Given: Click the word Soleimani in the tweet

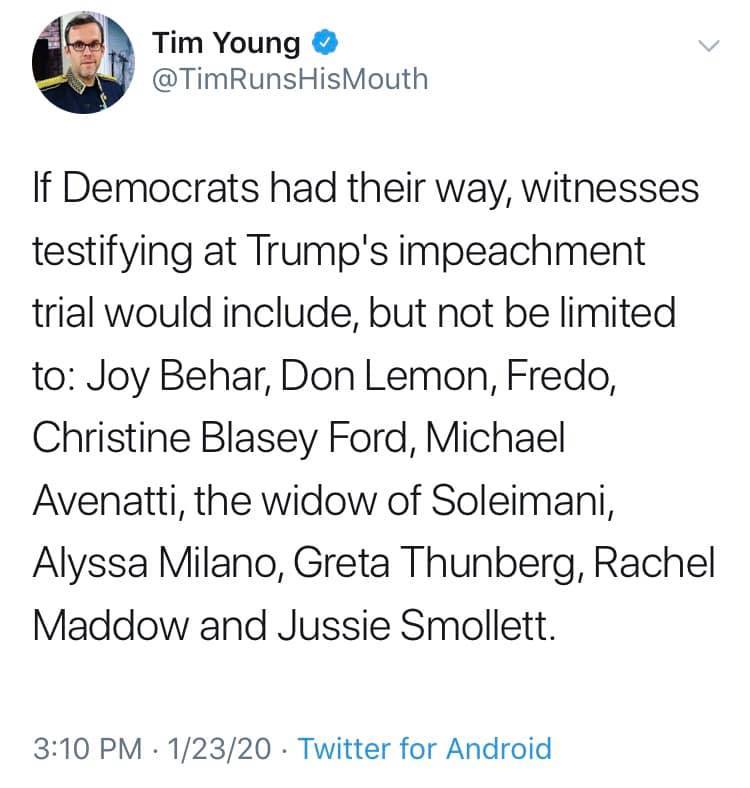Looking at the screenshot, I should pyautogui.click(x=521, y=501).
